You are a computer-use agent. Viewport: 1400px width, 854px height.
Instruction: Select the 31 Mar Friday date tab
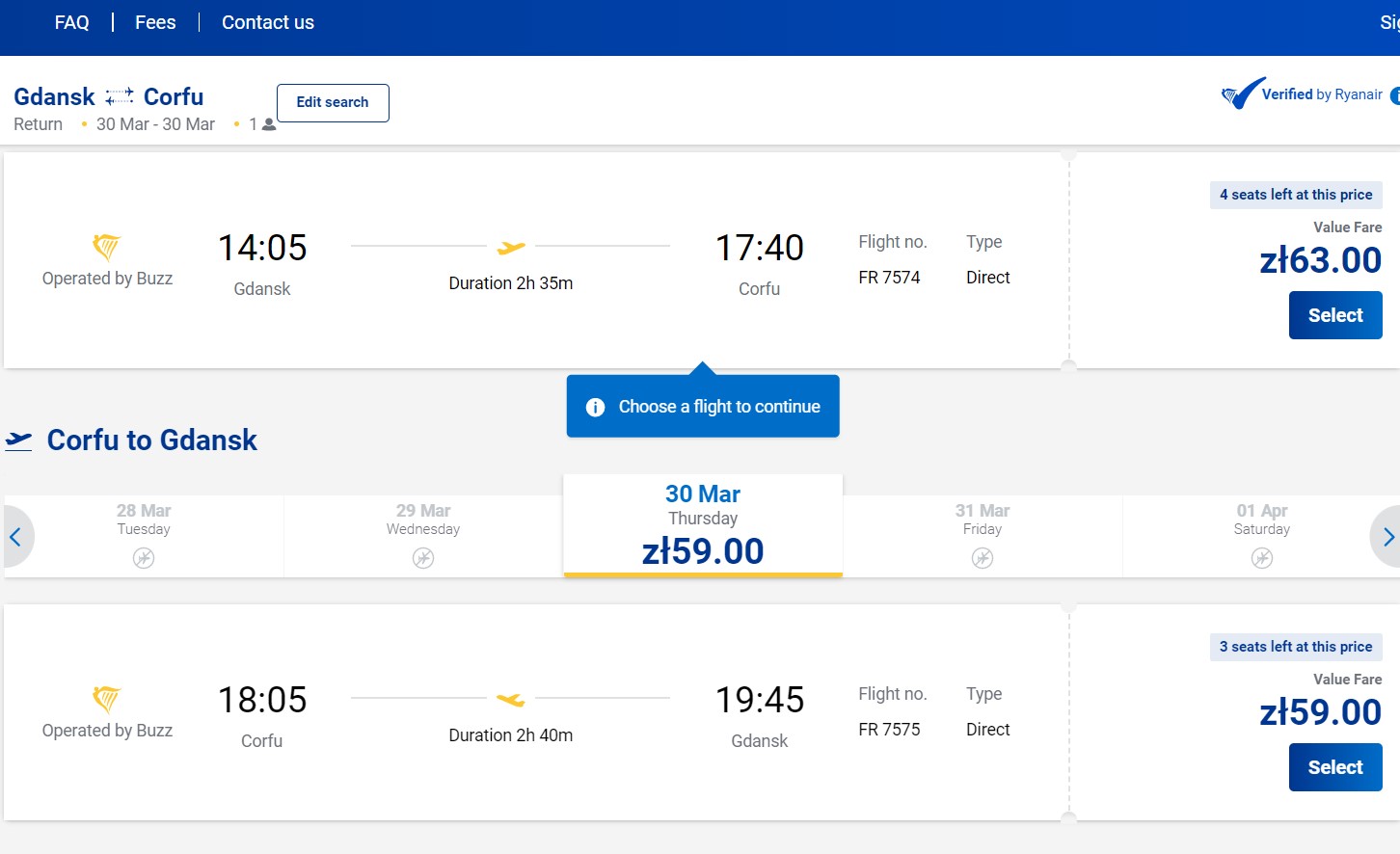[x=983, y=537]
